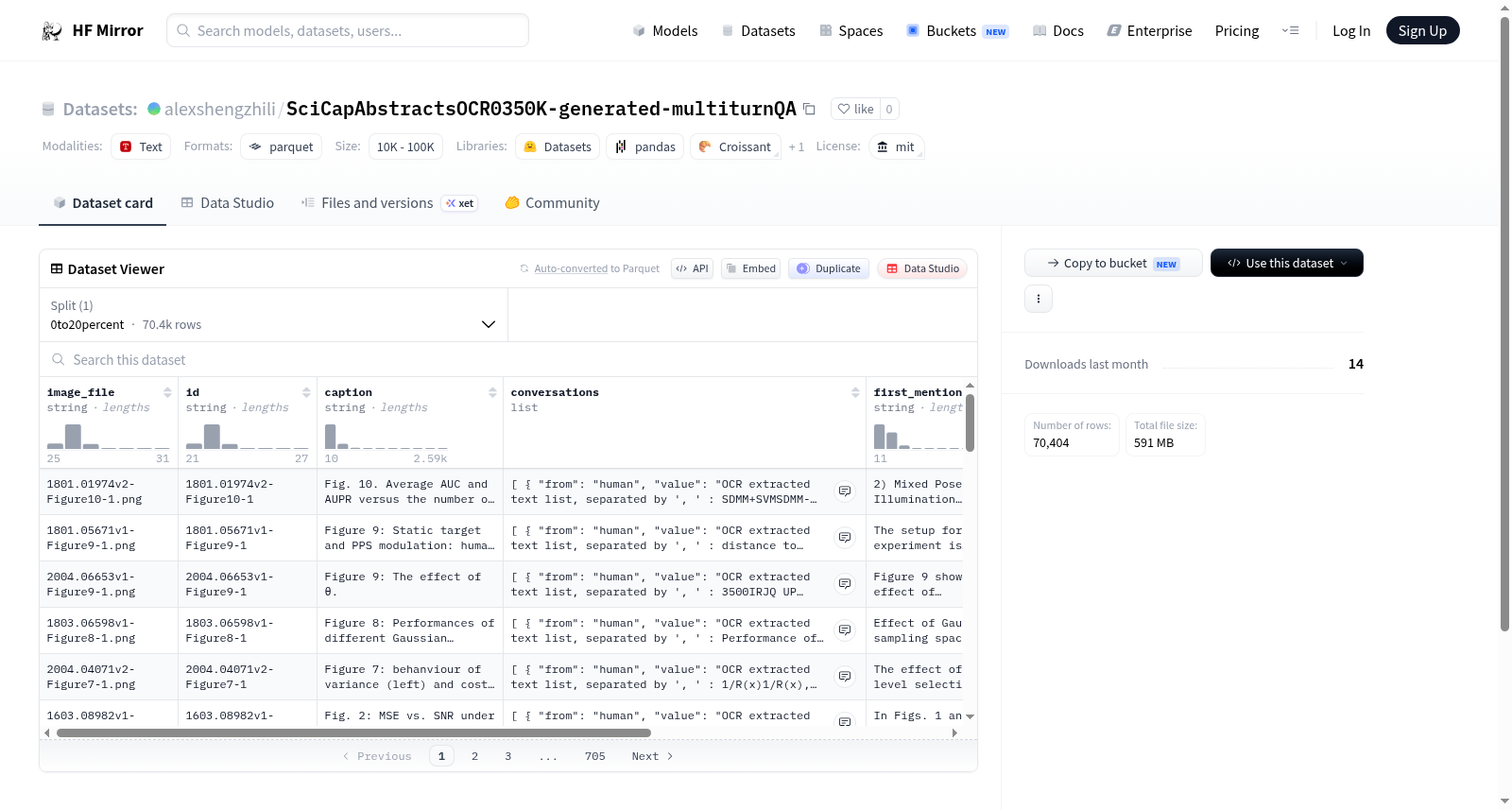This screenshot has width=1512, height=810.
Task: Open conversation viewer icon for row 2004.06653v1
Action: click(845, 584)
